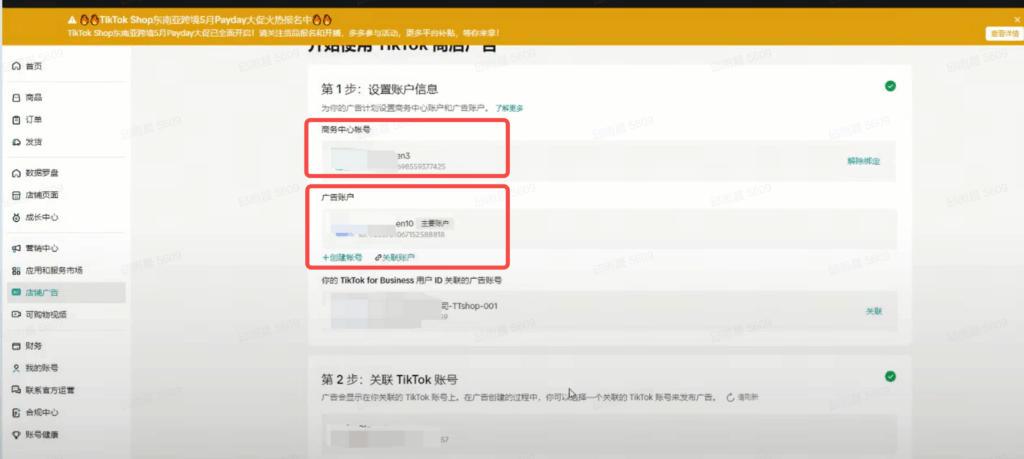Click 关联 beside the TTshop-001 account
1024x459 pixels.
pyautogui.click(x=874, y=311)
